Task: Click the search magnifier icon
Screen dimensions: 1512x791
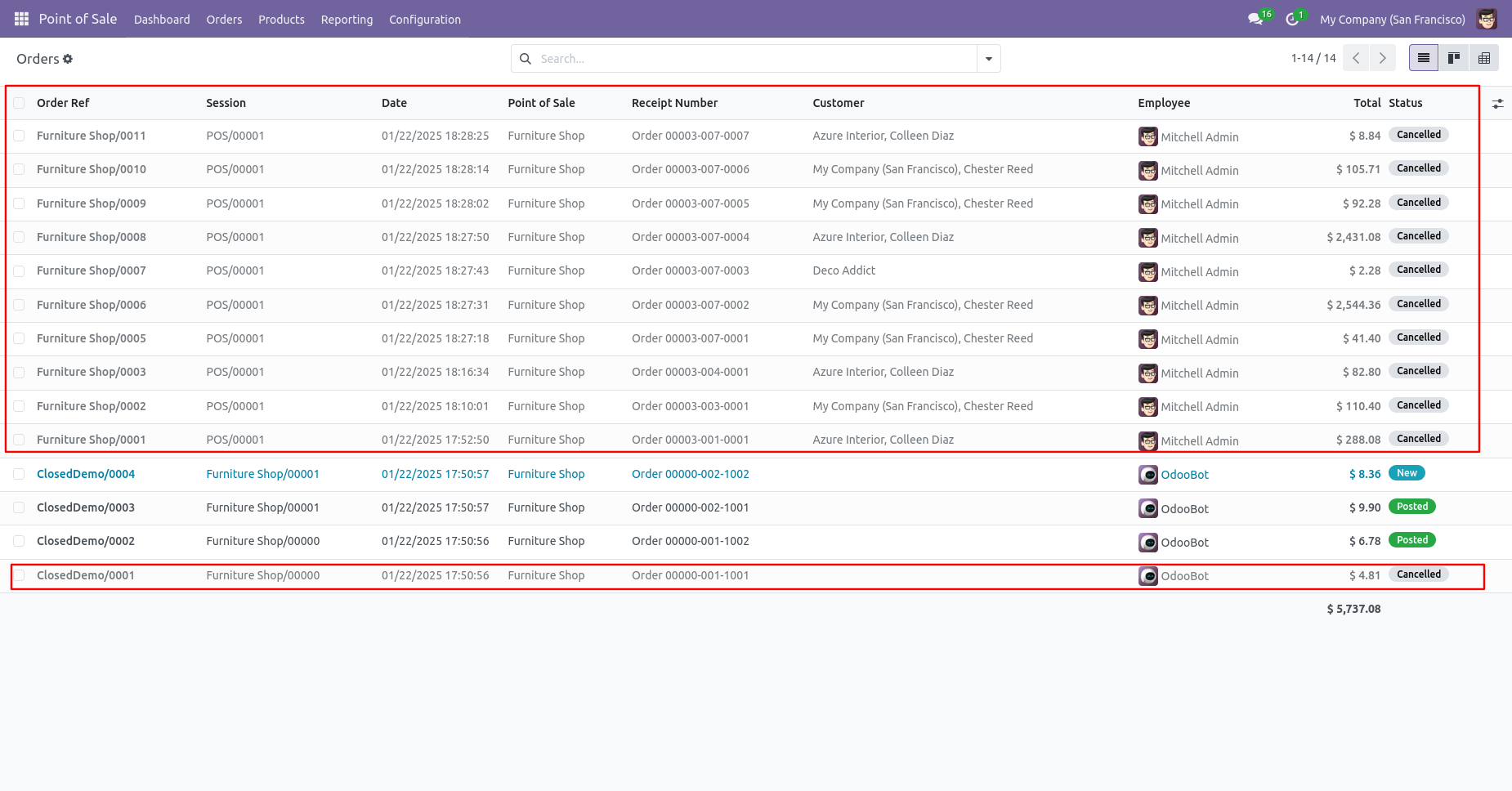Action: (526, 59)
